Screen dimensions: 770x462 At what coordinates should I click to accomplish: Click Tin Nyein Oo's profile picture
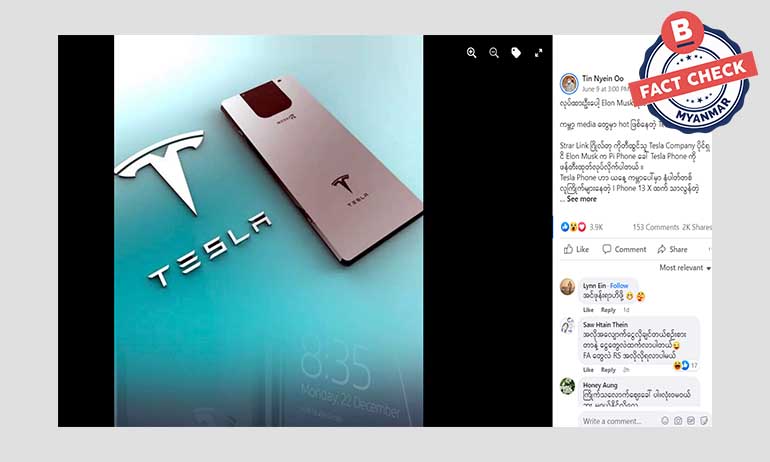[x=569, y=83]
